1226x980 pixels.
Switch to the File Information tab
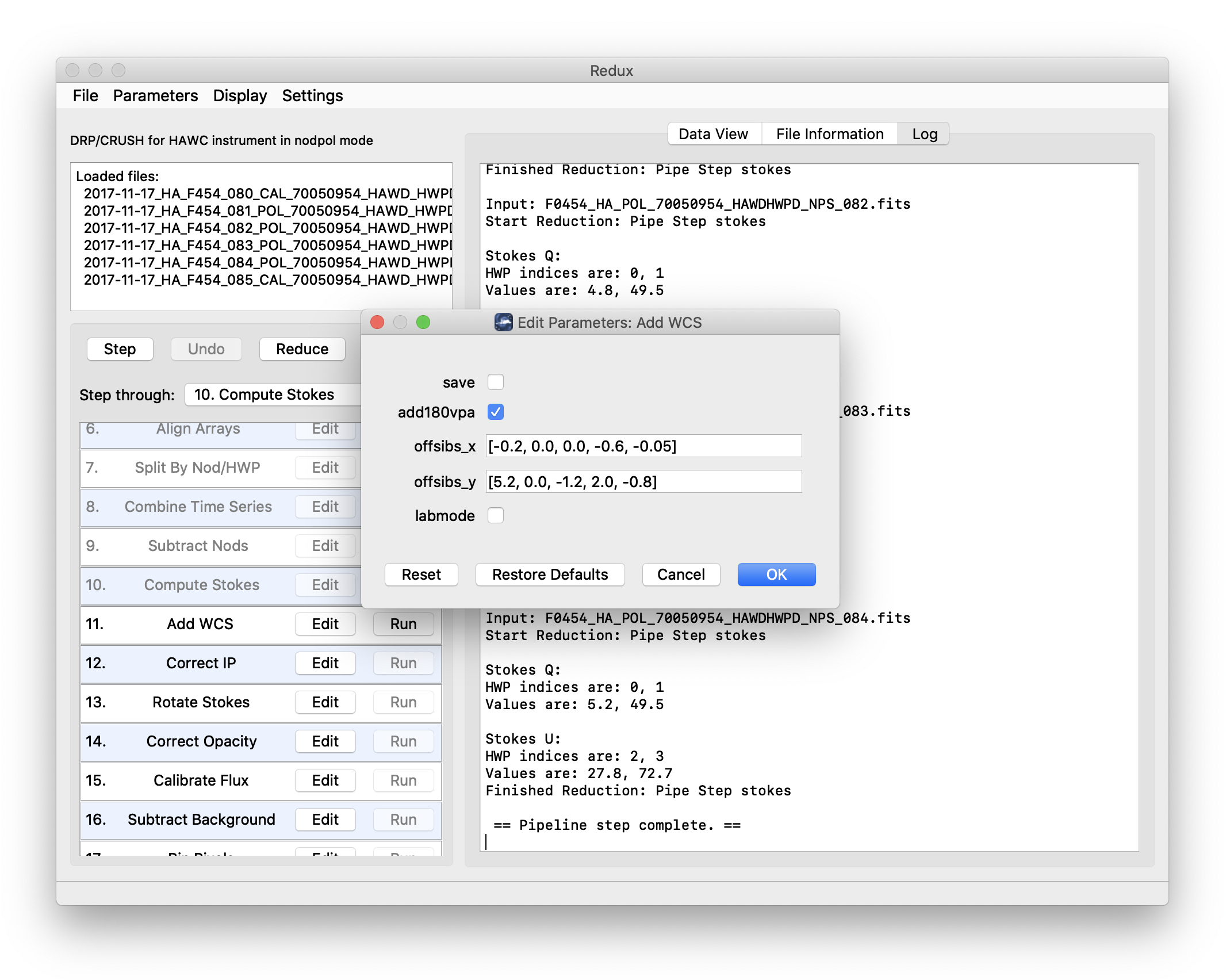[829, 133]
